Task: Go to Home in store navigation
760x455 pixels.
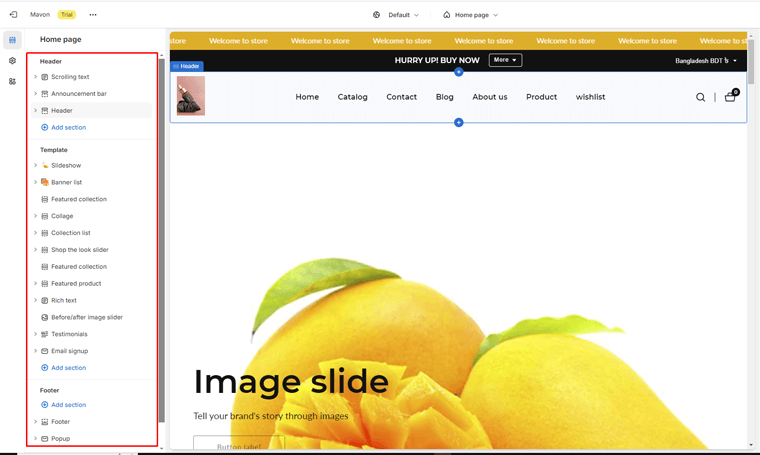Action: (x=307, y=97)
